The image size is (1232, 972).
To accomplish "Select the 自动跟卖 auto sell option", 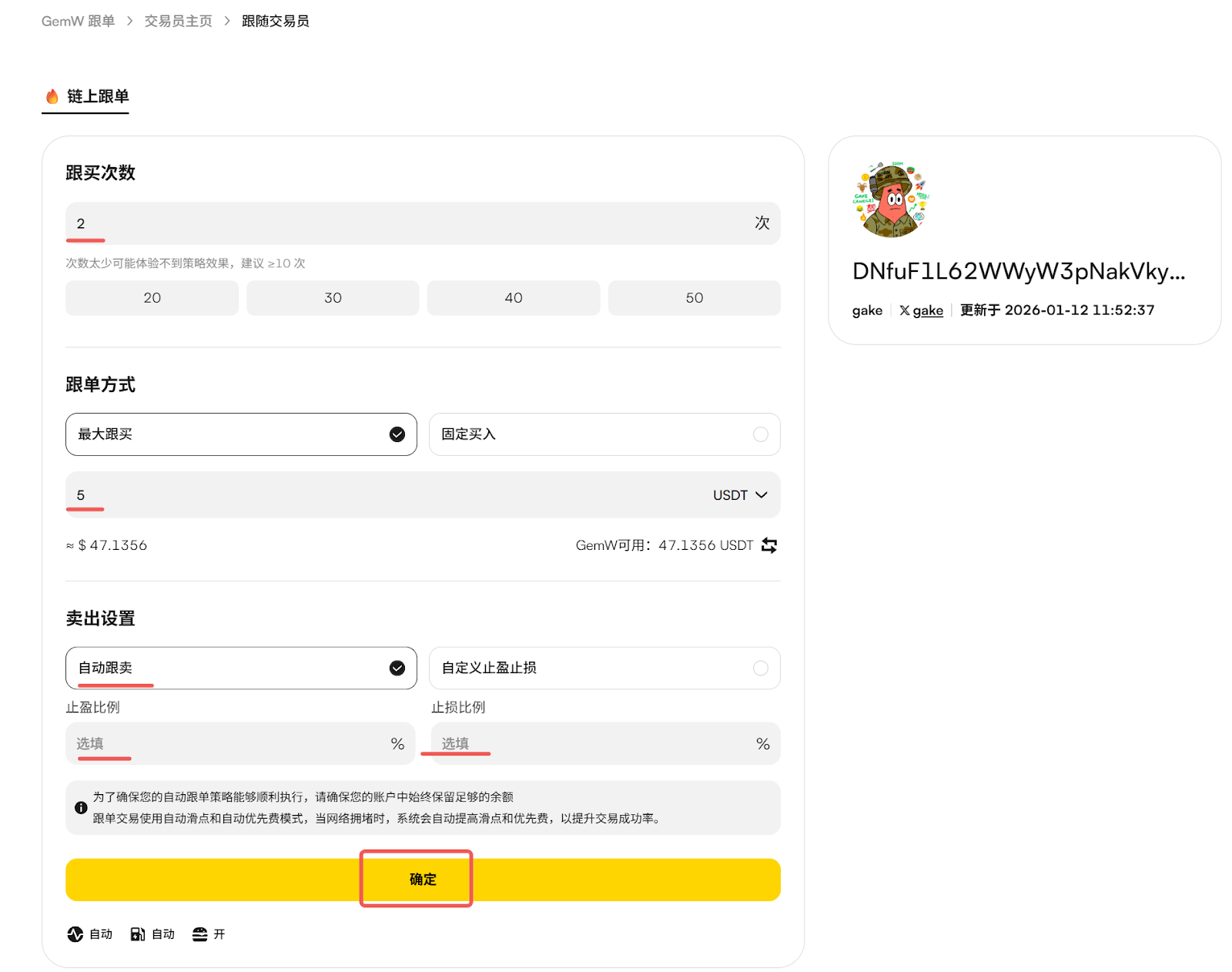I will 241,668.
